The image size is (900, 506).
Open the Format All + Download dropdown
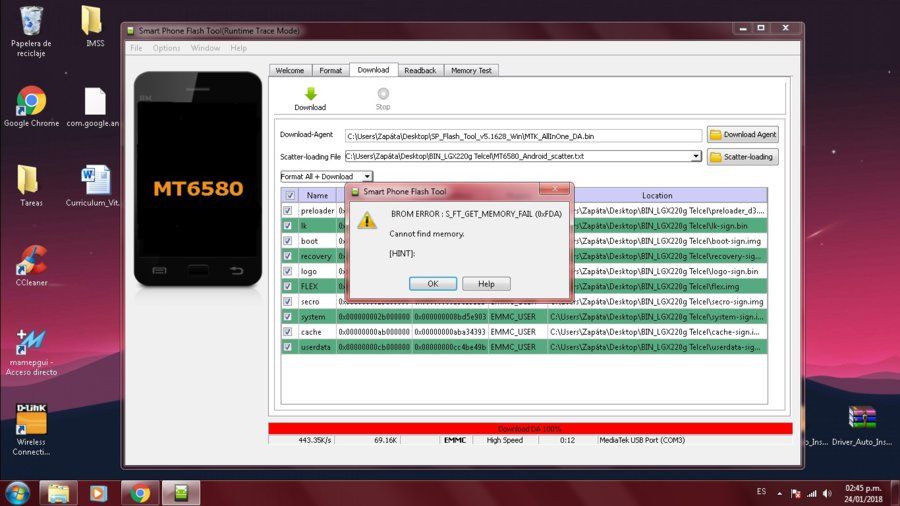click(x=326, y=176)
